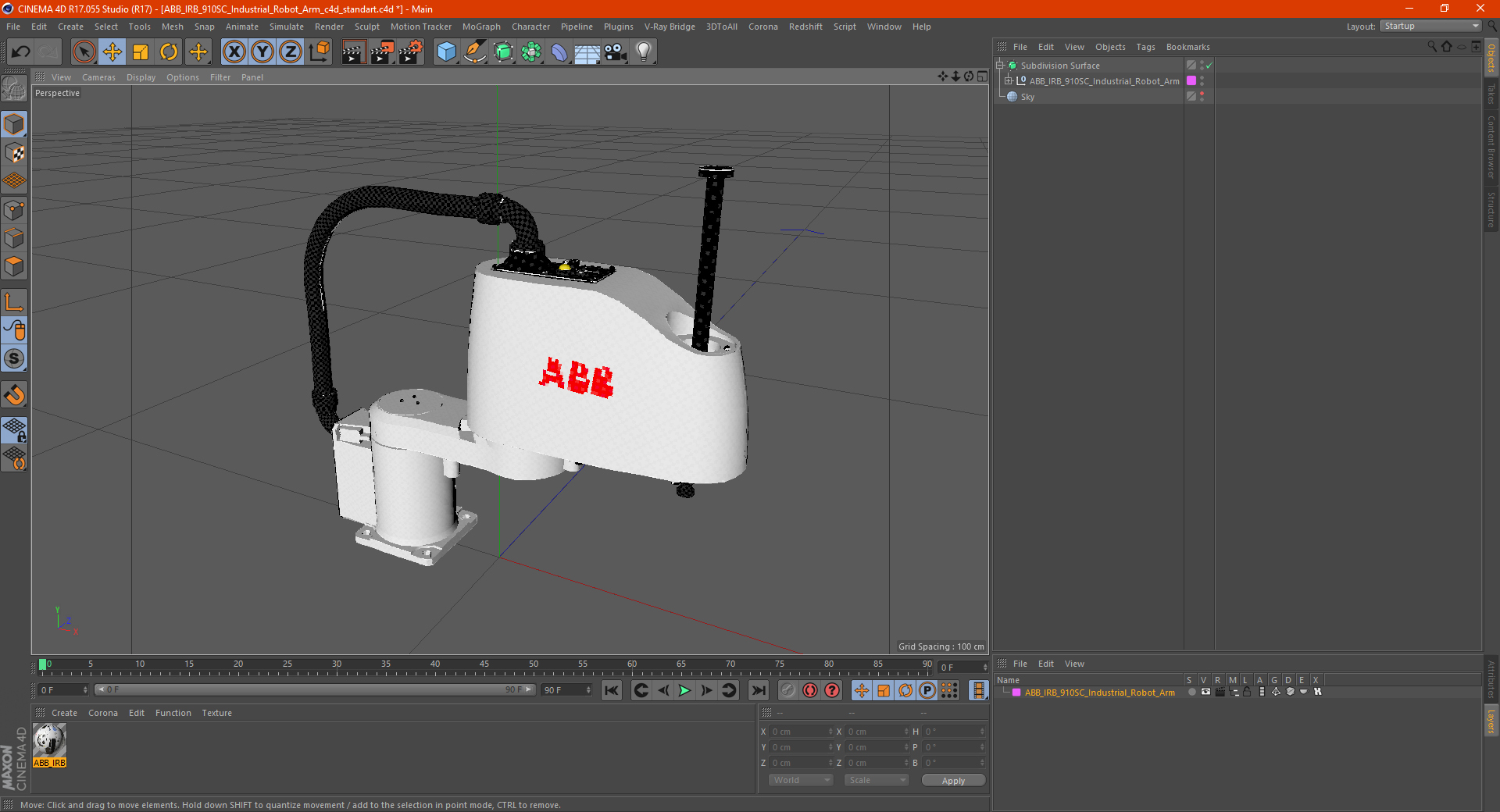Click the Apply button

(x=953, y=781)
